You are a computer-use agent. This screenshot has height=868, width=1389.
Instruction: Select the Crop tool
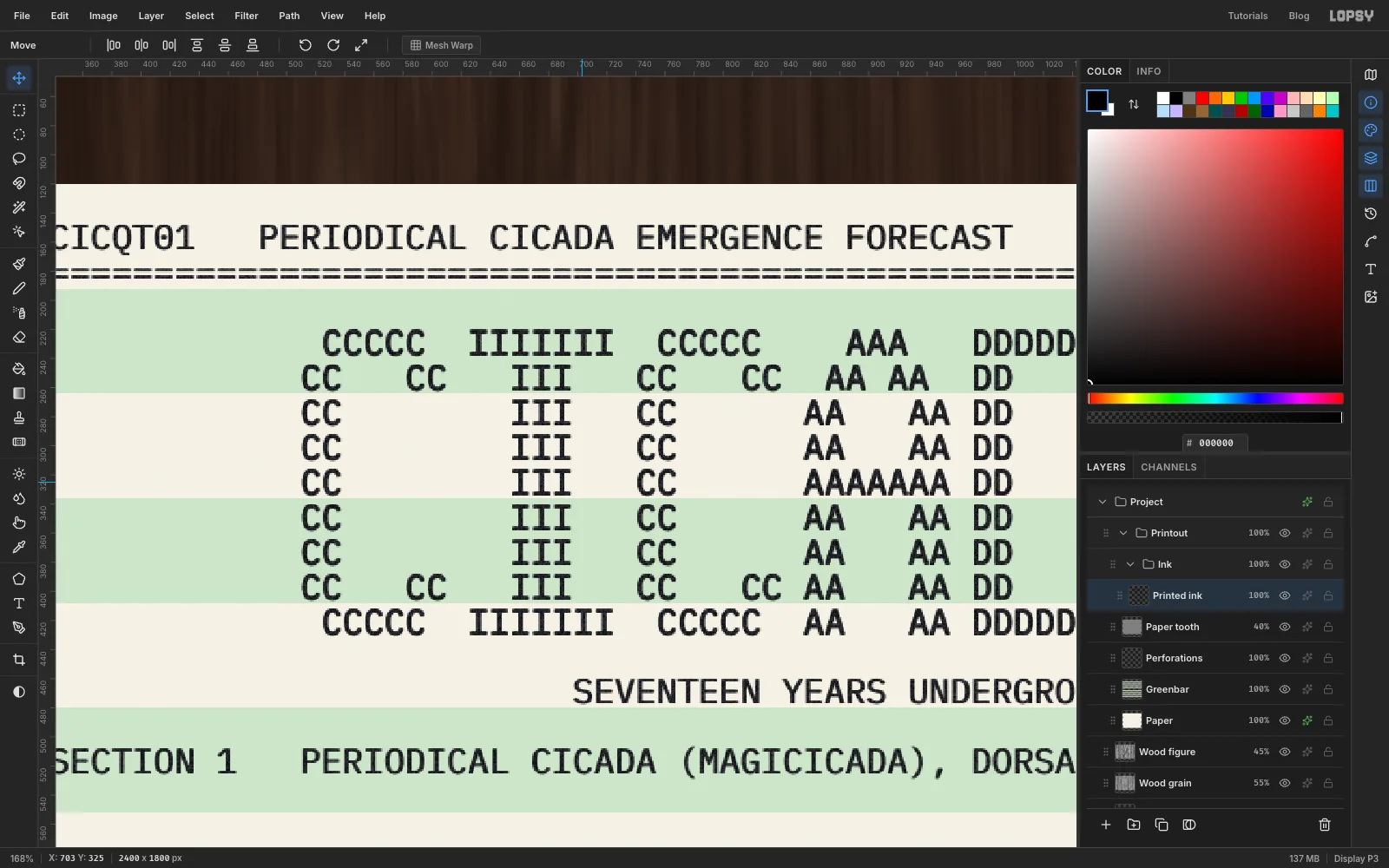[x=19, y=660]
